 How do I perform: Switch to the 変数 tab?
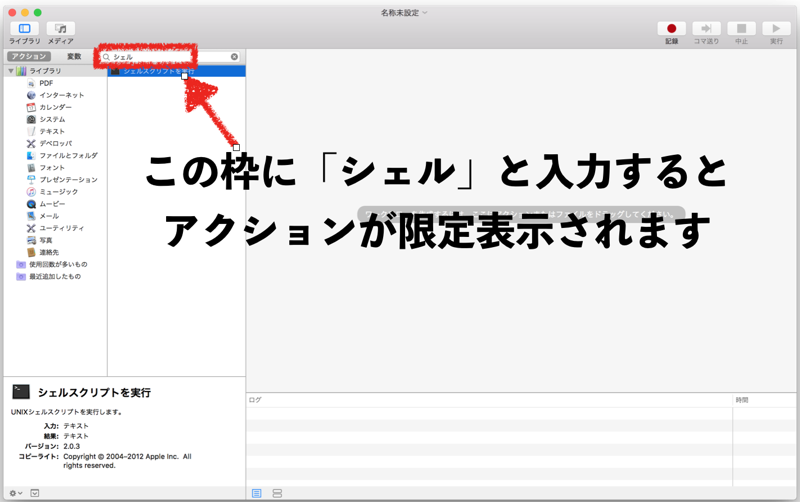74,57
